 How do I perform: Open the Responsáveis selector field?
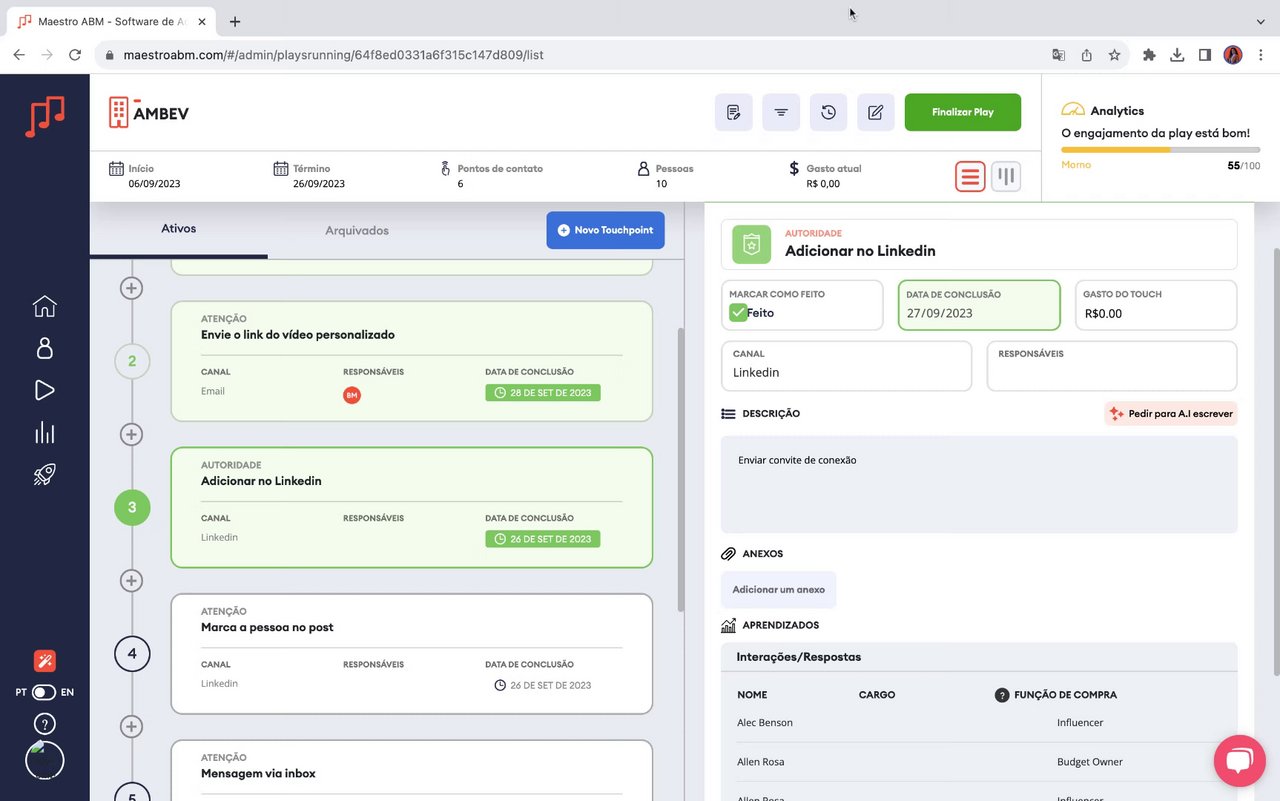tap(1112, 366)
